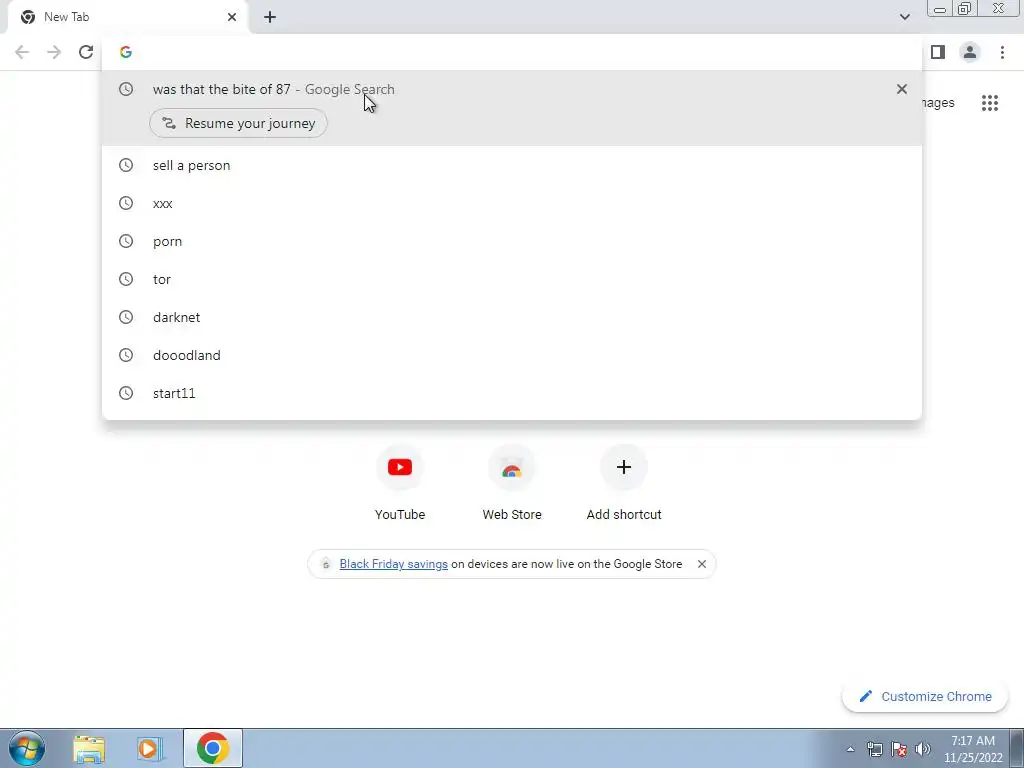Open the YouTube shortcut
The width and height of the screenshot is (1024, 768).
click(400, 483)
